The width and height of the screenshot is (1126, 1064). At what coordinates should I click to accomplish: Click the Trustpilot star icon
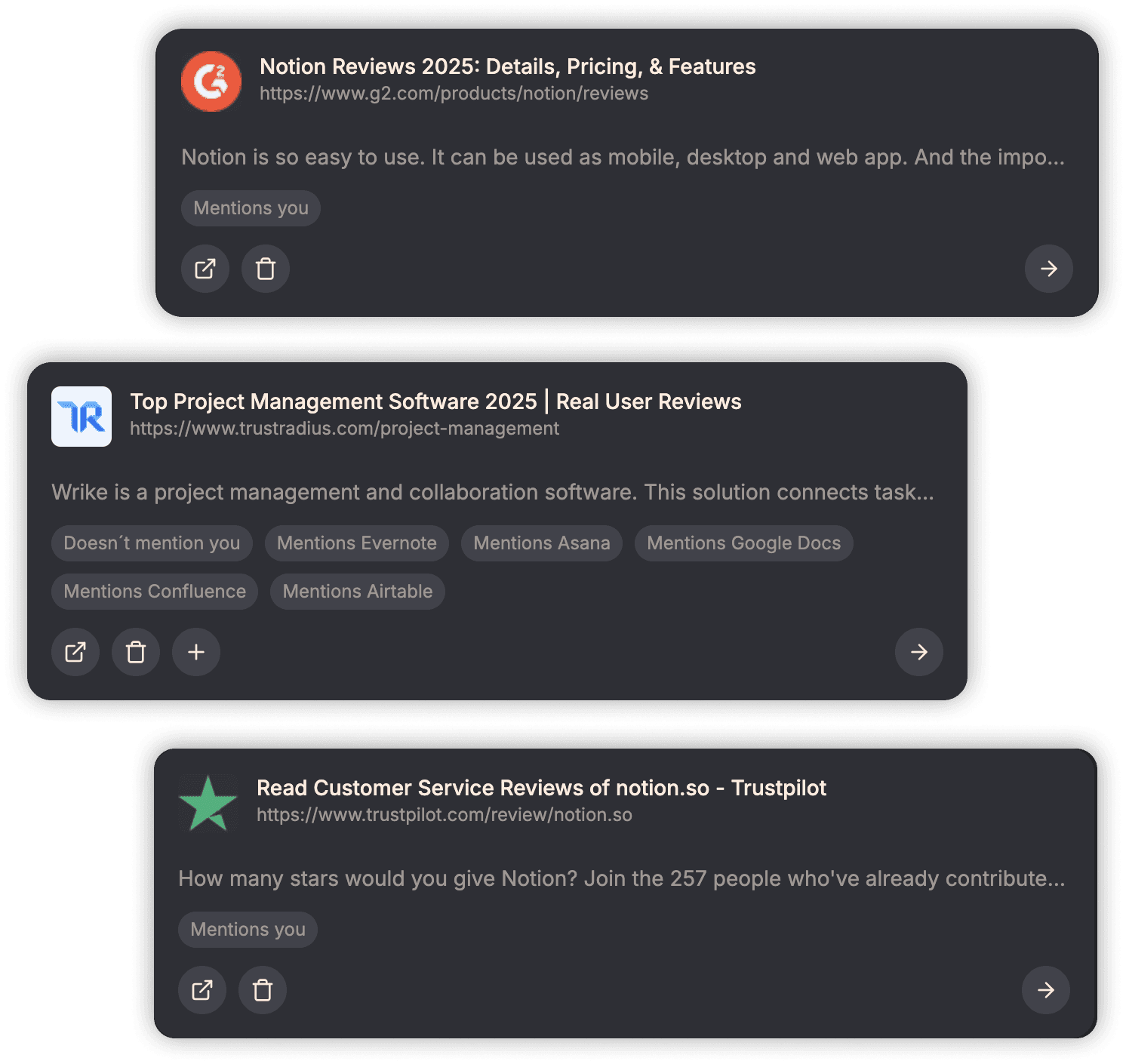pos(208,802)
